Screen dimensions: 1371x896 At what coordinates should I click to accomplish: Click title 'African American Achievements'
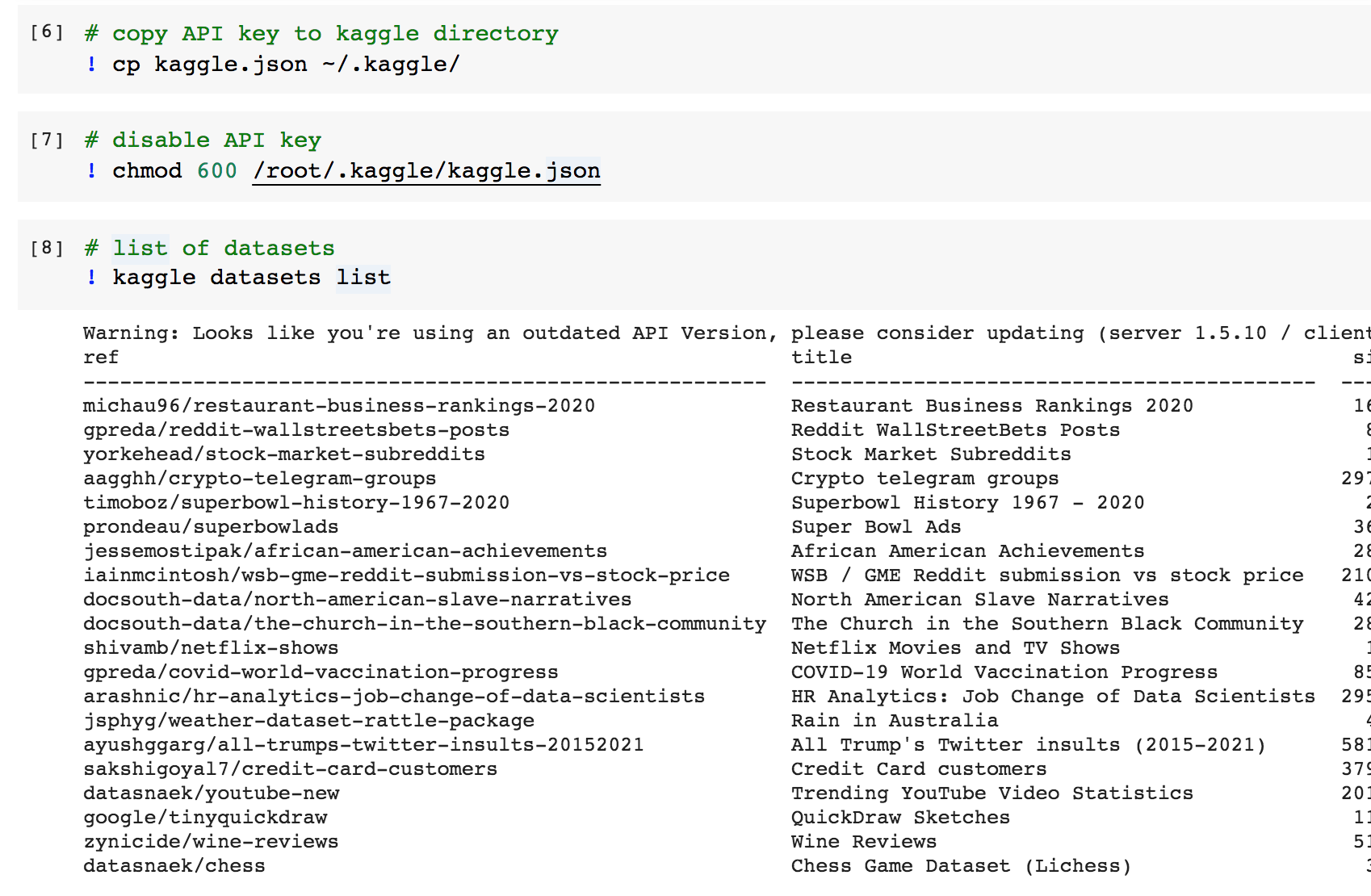point(968,551)
